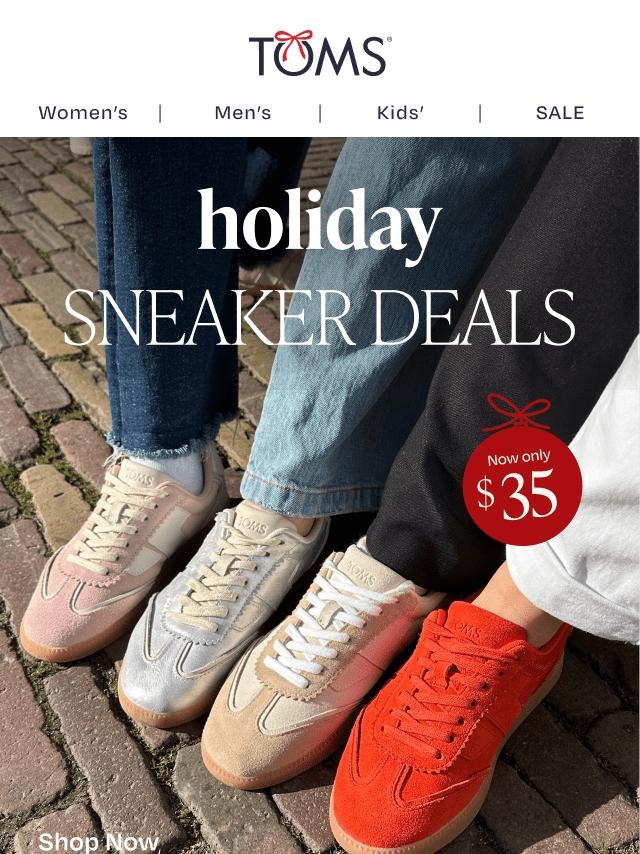Click the red $35 ornament badge

522,485
